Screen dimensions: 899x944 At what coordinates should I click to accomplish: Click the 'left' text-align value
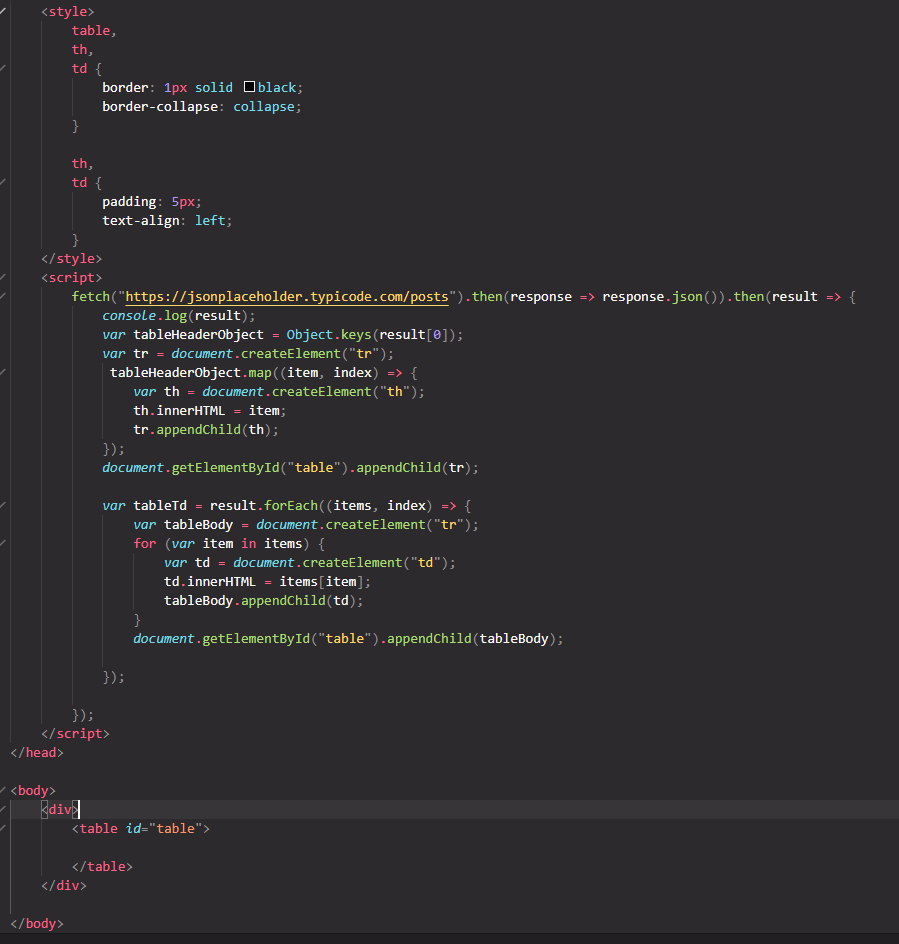(x=210, y=220)
